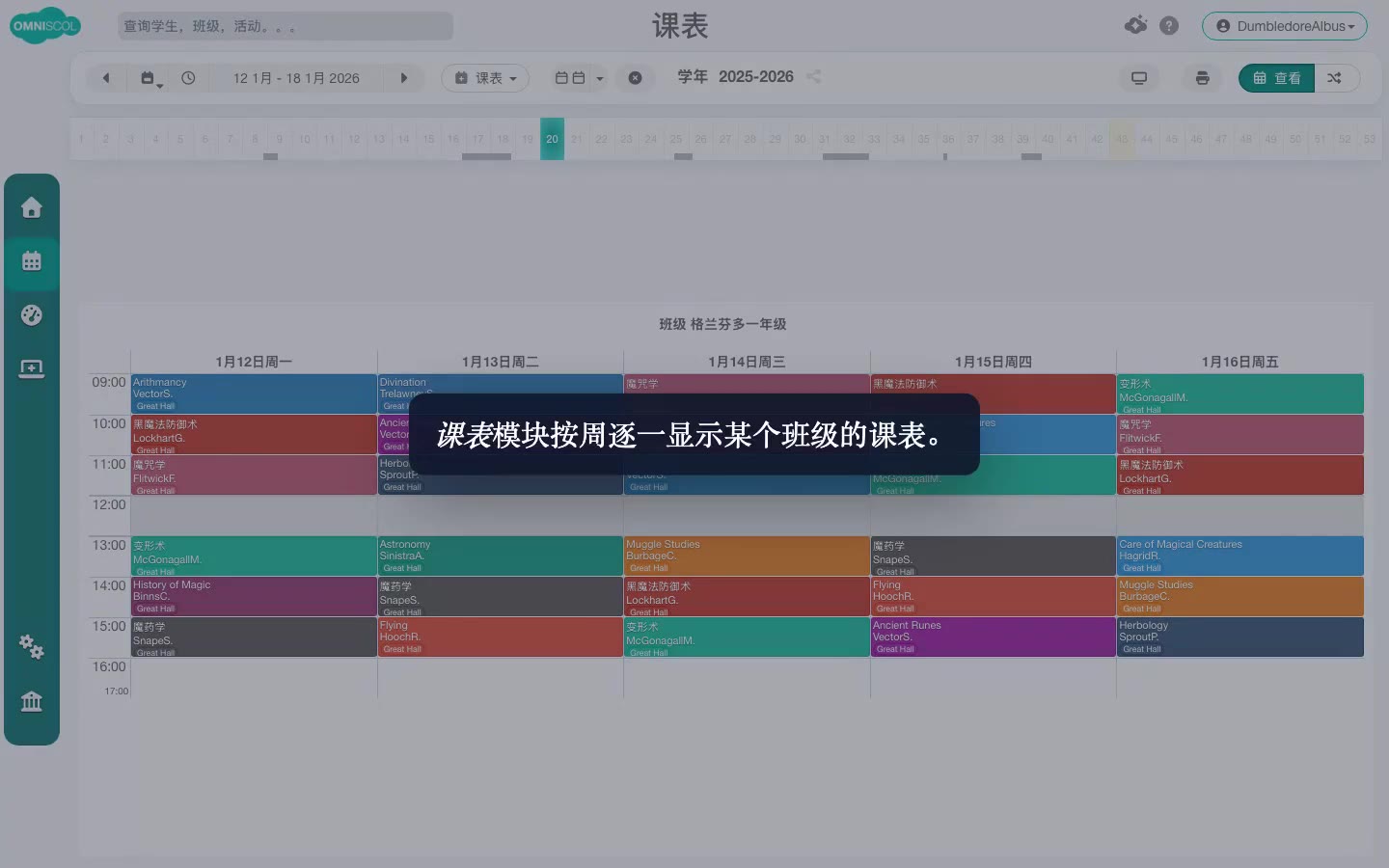
Task: Open Tuesday's Astronomy lesson with SinistraA
Action: (x=501, y=556)
